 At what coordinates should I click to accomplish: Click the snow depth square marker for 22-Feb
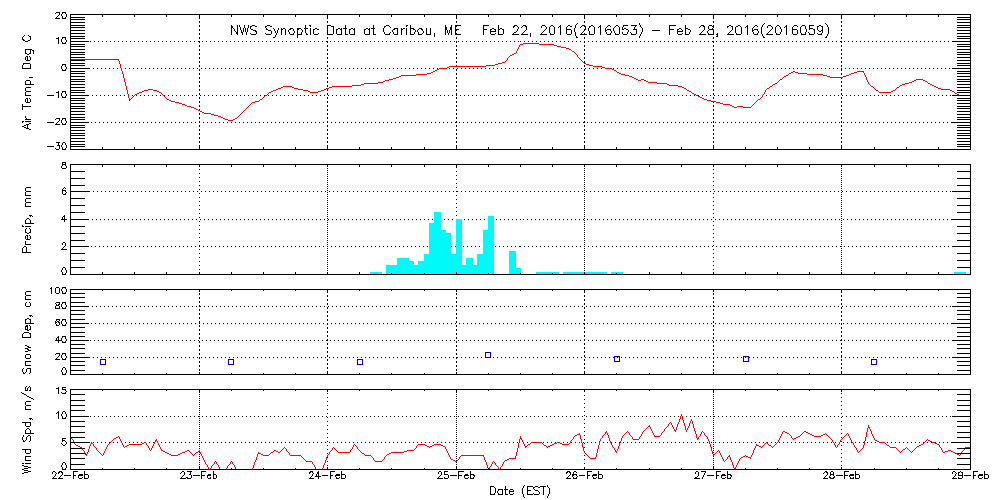pyautogui.click(x=103, y=362)
